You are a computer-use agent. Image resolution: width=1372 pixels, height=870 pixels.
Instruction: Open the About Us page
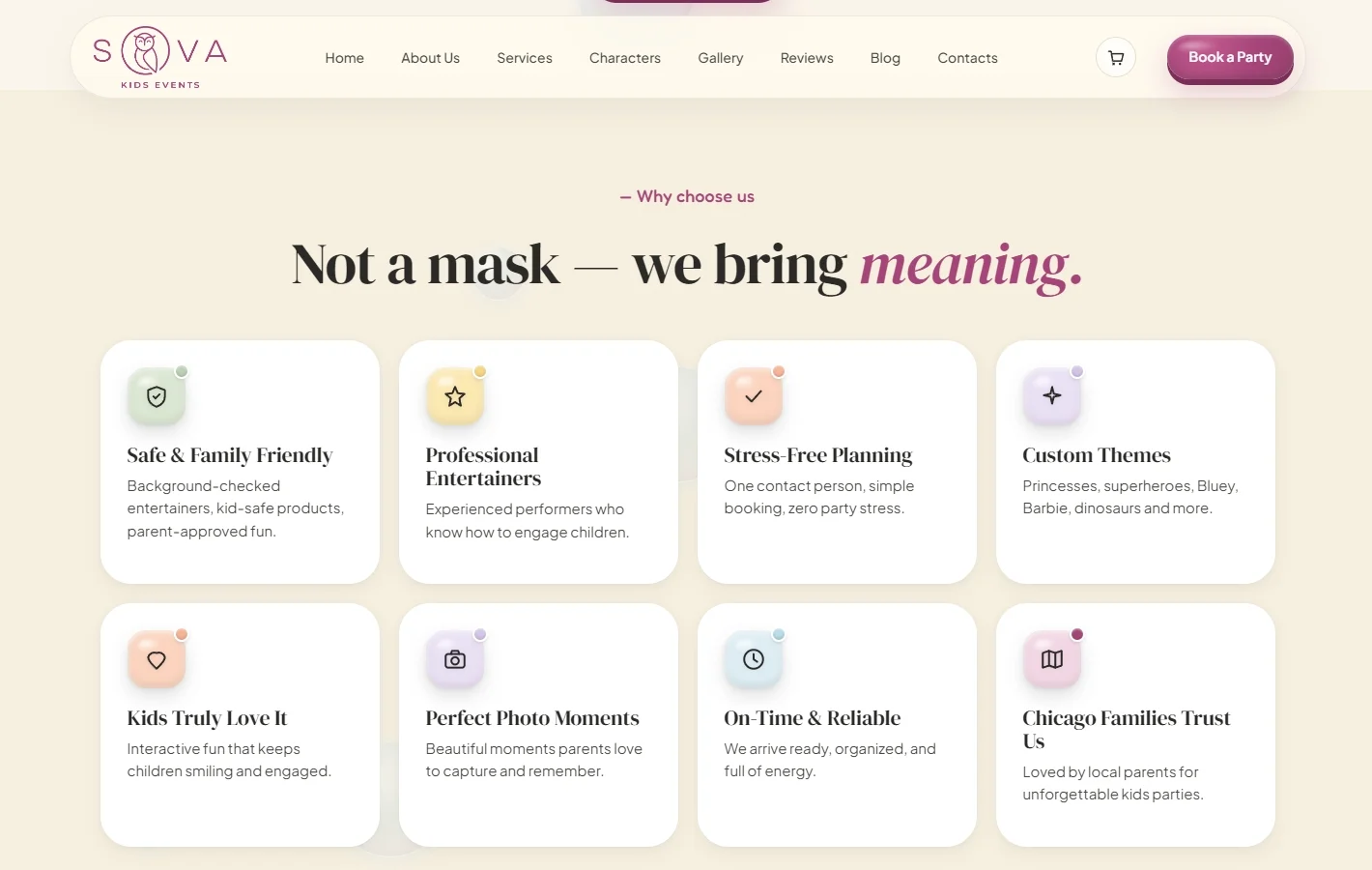pyautogui.click(x=431, y=58)
